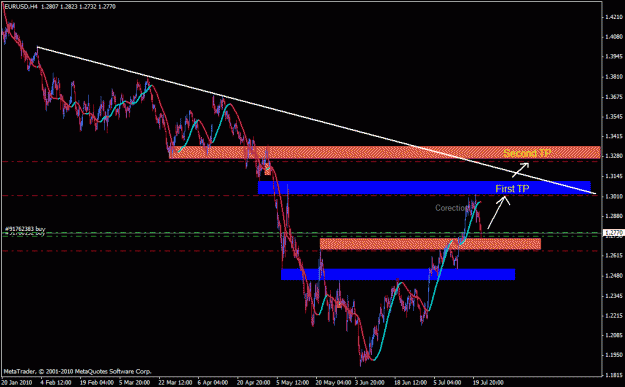Select the lower blue rectangle zone near 1.2480
Viewport: 625px width, 387px height.
click(398, 274)
